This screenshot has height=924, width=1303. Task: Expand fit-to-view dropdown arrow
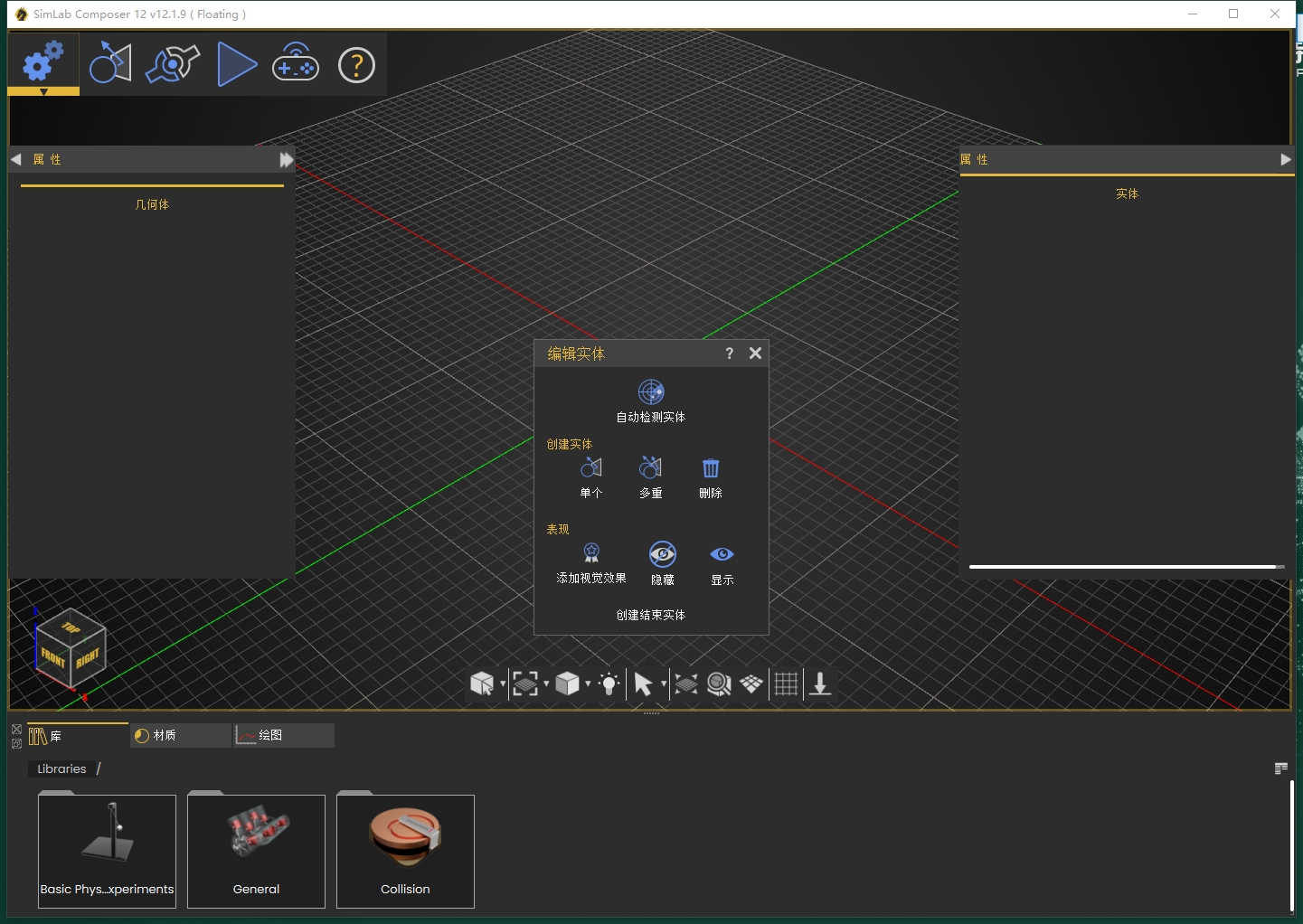point(546,684)
